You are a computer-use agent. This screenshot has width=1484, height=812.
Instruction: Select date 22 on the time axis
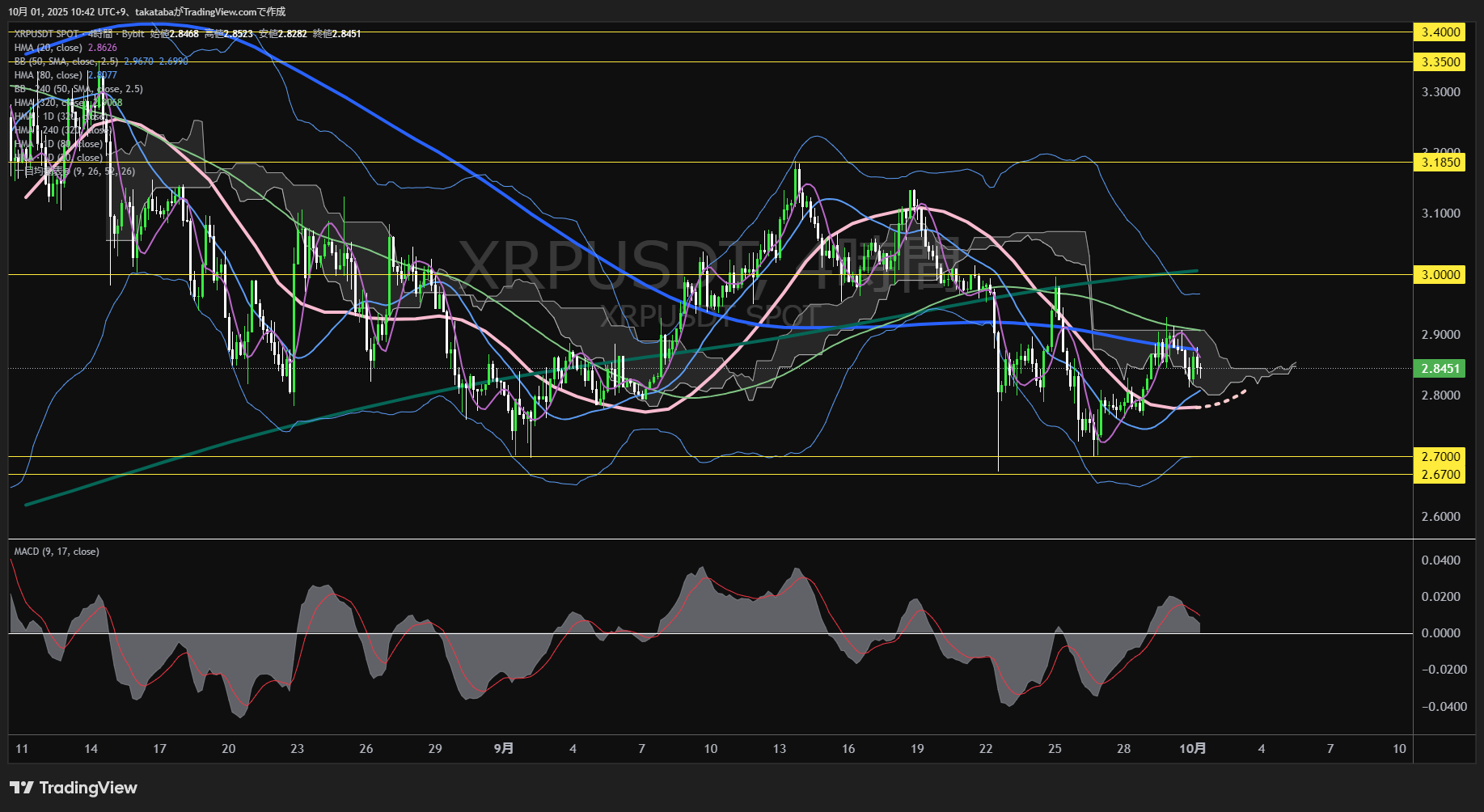click(986, 749)
